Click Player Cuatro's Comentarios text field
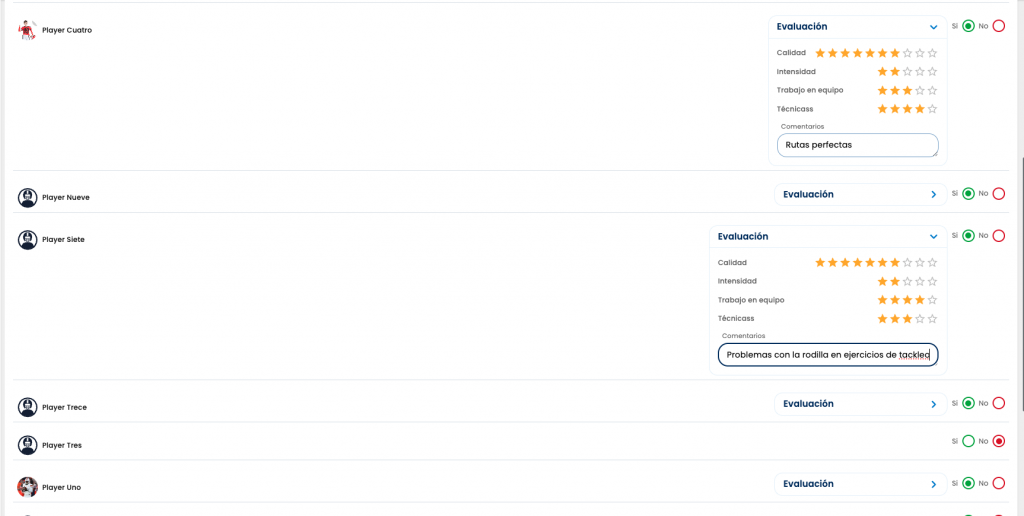Image resolution: width=1024 pixels, height=516 pixels. (858, 145)
